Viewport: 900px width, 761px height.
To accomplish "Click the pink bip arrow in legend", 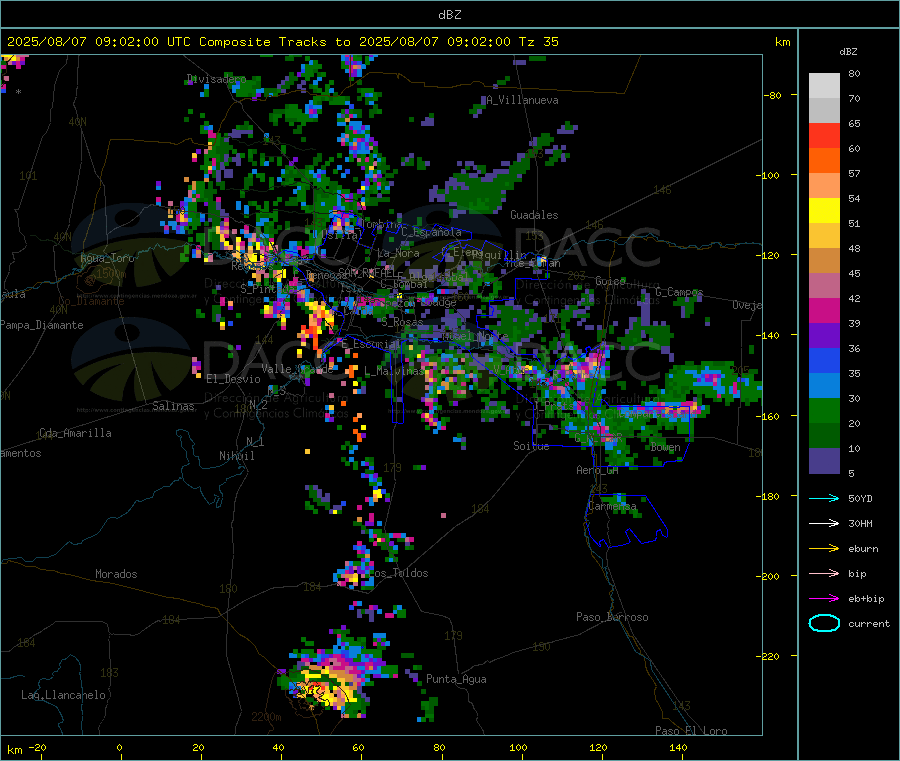I will coord(824,573).
